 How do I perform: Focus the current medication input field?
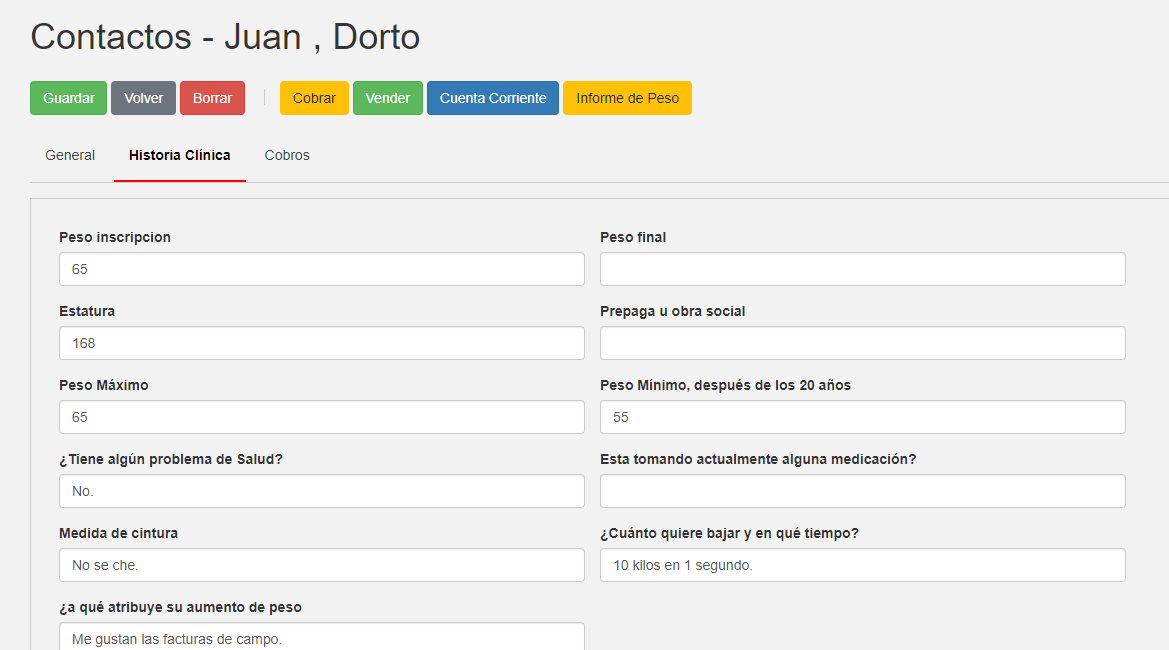tap(862, 491)
